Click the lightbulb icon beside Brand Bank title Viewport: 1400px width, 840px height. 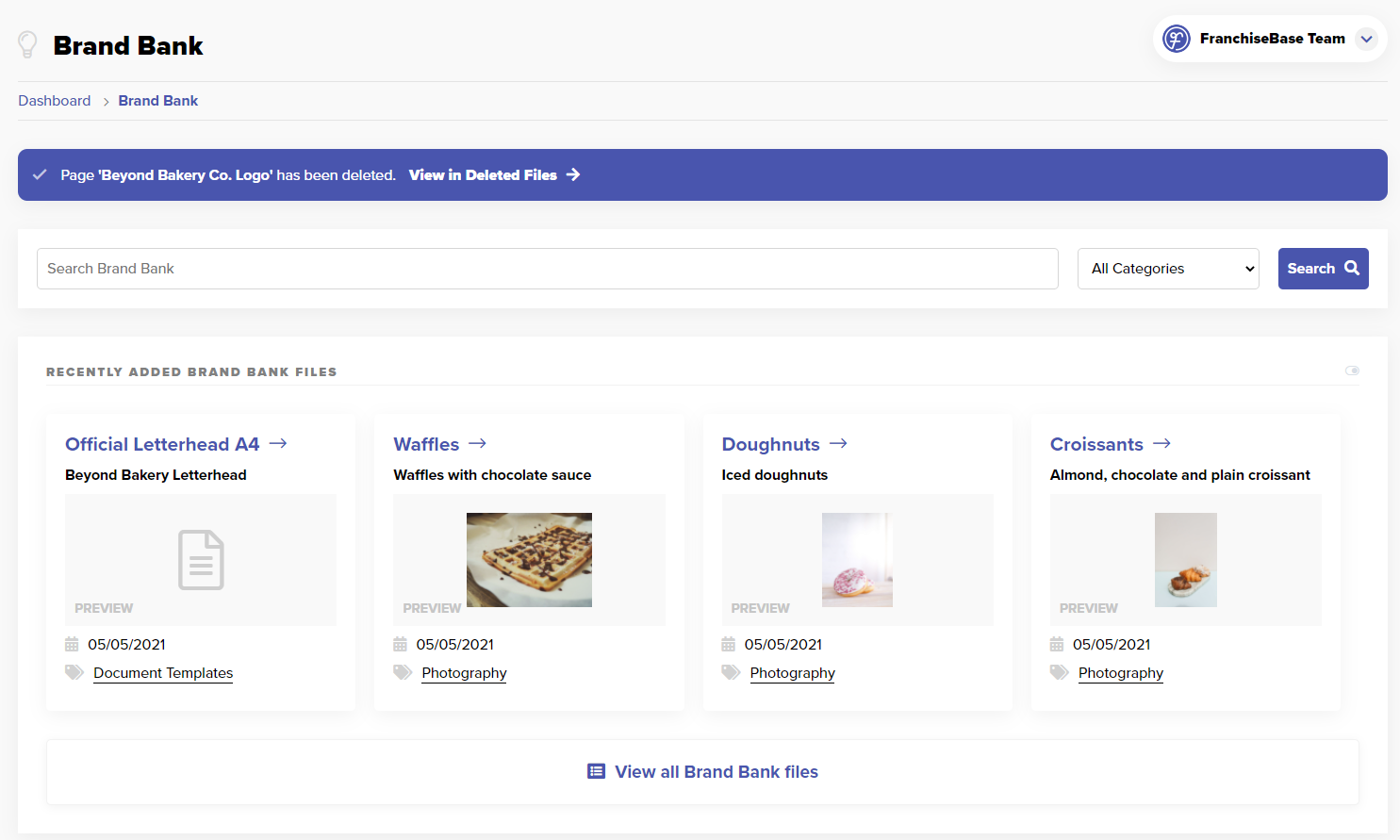pyautogui.click(x=27, y=44)
